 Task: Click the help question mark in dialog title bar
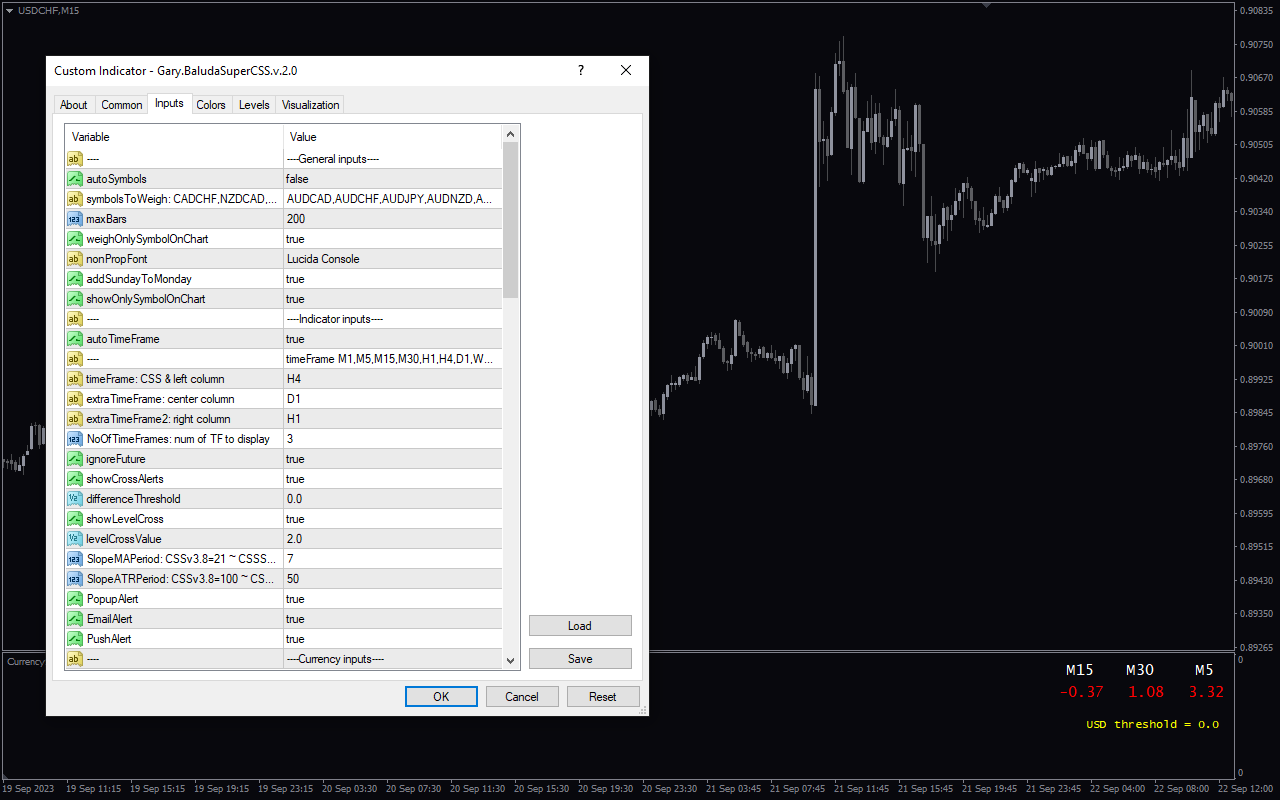tap(581, 70)
